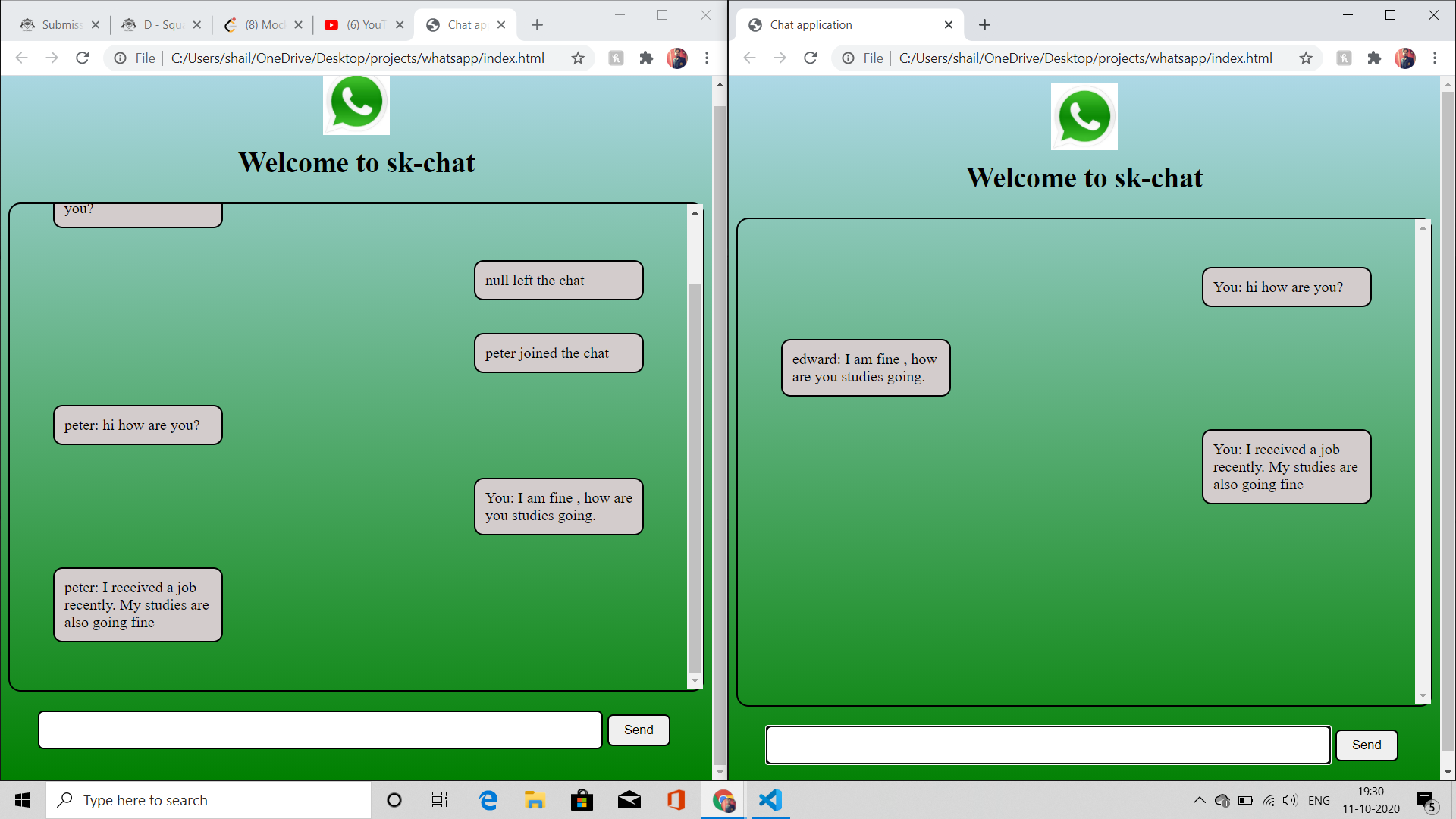The width and height of the screenshot is (1456, 819).
Task: Switch to the YouTube tab
Action: point(364,24)
